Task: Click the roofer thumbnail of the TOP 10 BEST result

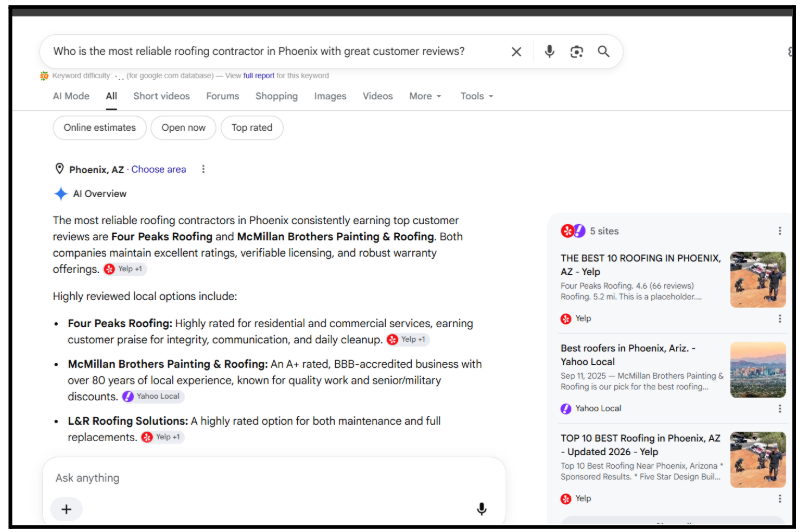Action: [x=758, y=460]
